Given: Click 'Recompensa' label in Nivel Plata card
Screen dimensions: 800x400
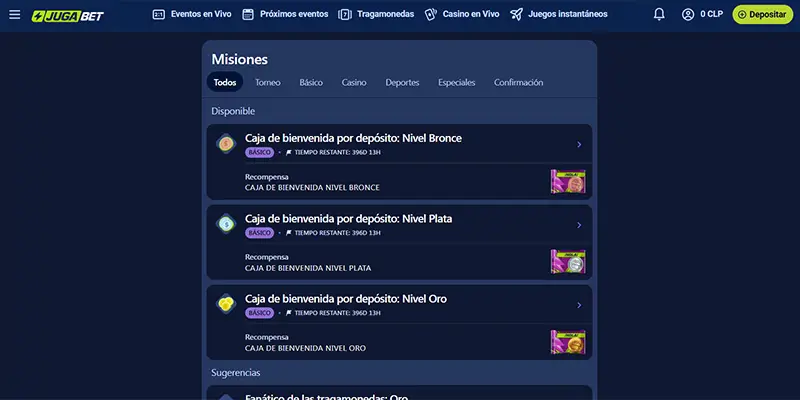Looking at the screenshot, I should 267,257.
